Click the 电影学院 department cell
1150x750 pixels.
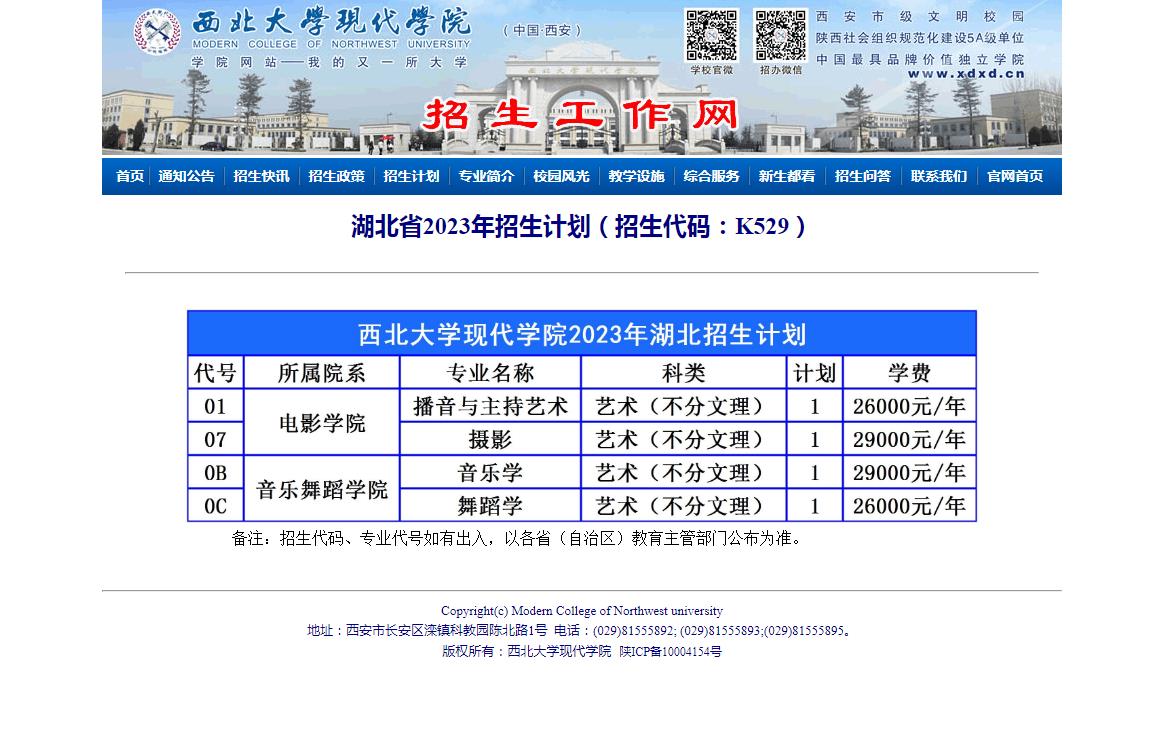pyautogui.click(x=321, y=423)
